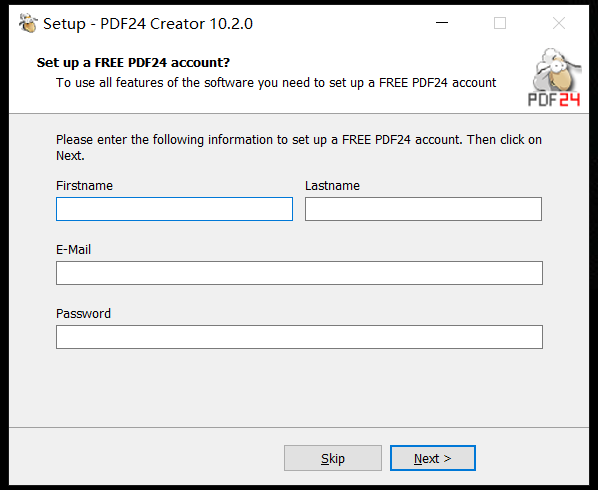The width and height of the screenshot is (598, 490).
Task: Click the Firstname label
Action: (x=84, y=186)
